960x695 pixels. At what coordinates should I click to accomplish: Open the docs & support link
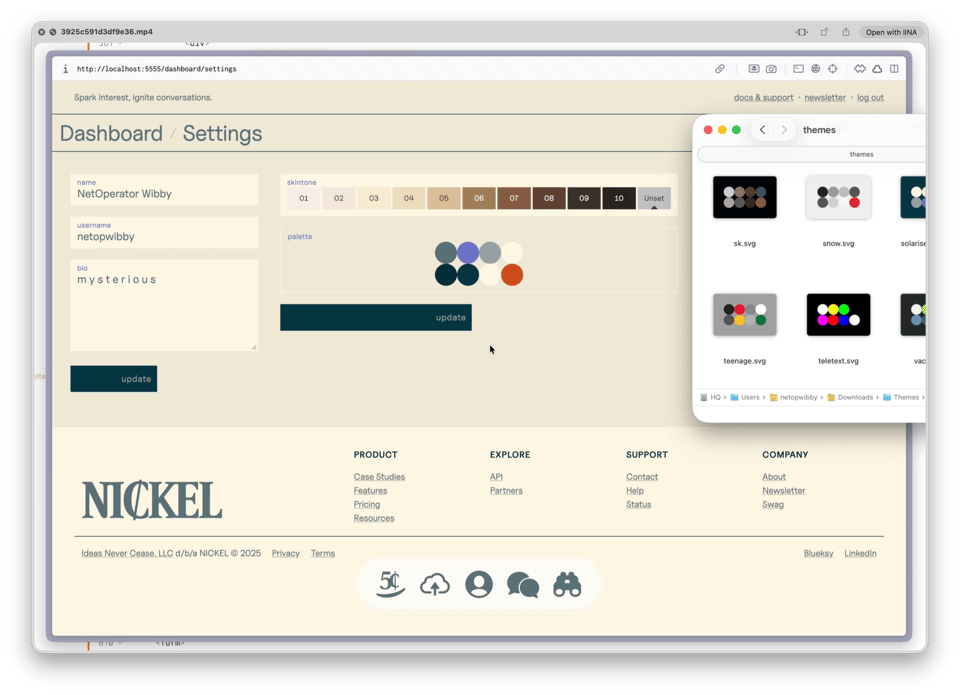coord(763,98)
